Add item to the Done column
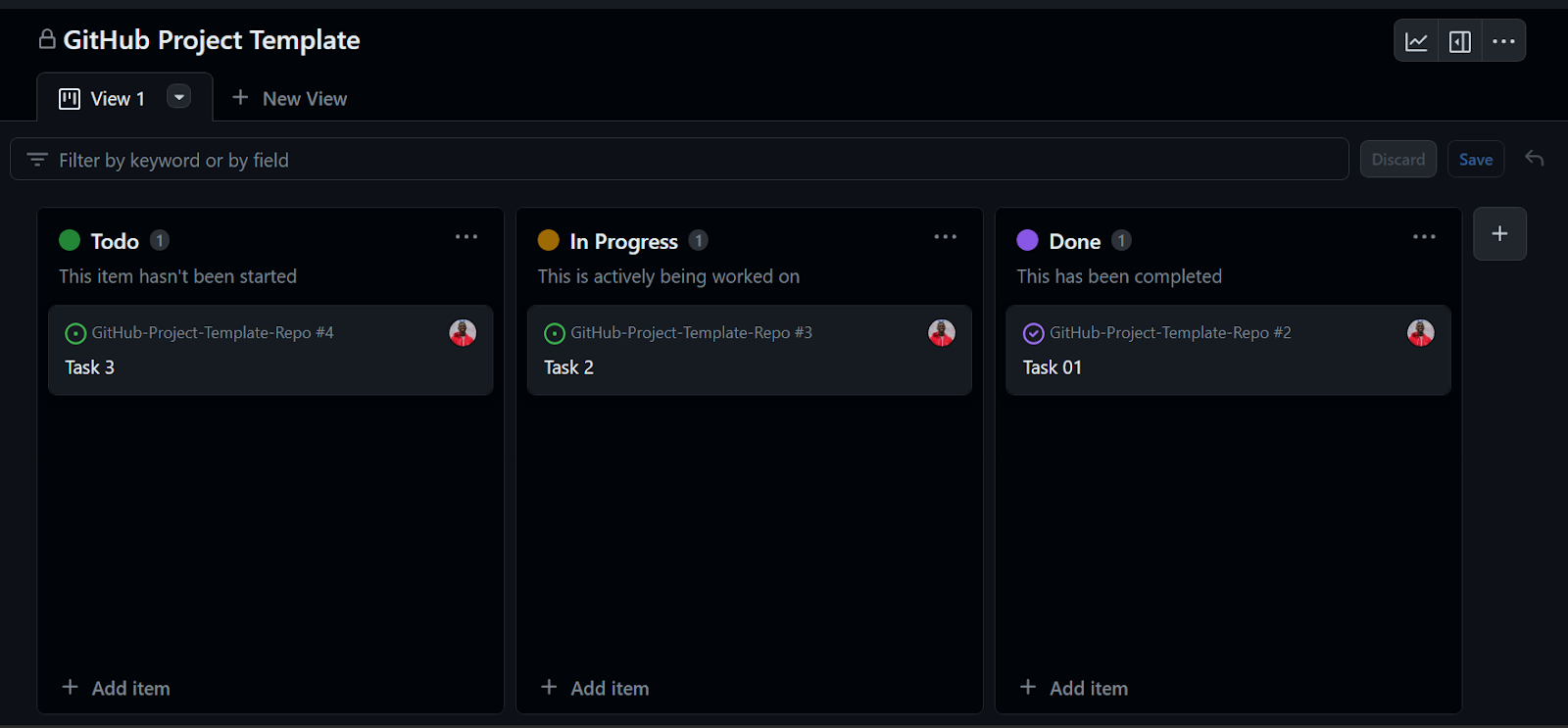This screenshot has width=1568, height=728. (1074, 688)
